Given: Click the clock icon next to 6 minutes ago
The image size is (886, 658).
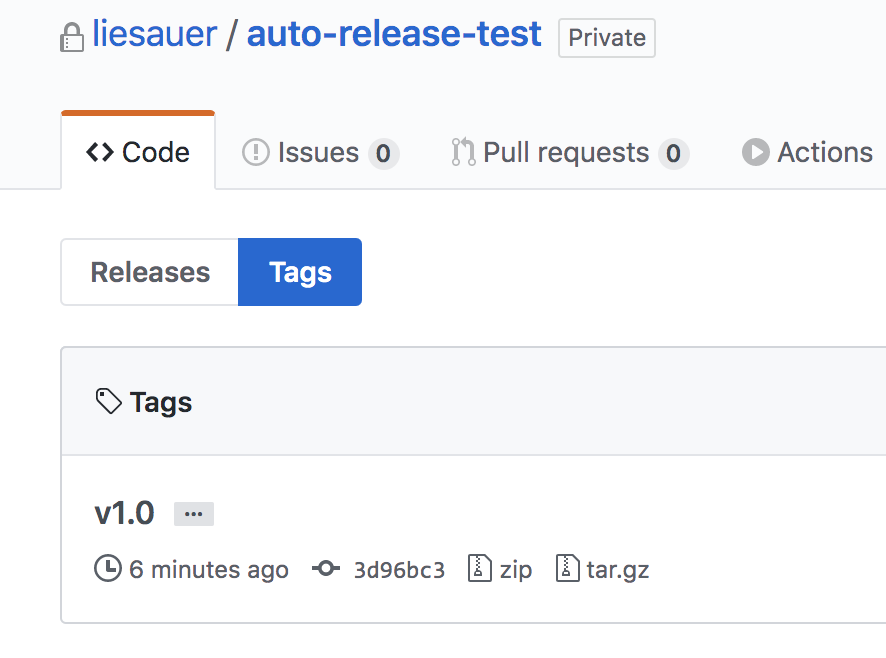Looking at the screenshot, I should [108, 568].
